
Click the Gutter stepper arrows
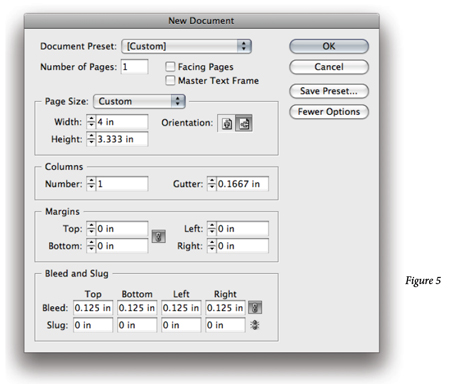(212, 184)
